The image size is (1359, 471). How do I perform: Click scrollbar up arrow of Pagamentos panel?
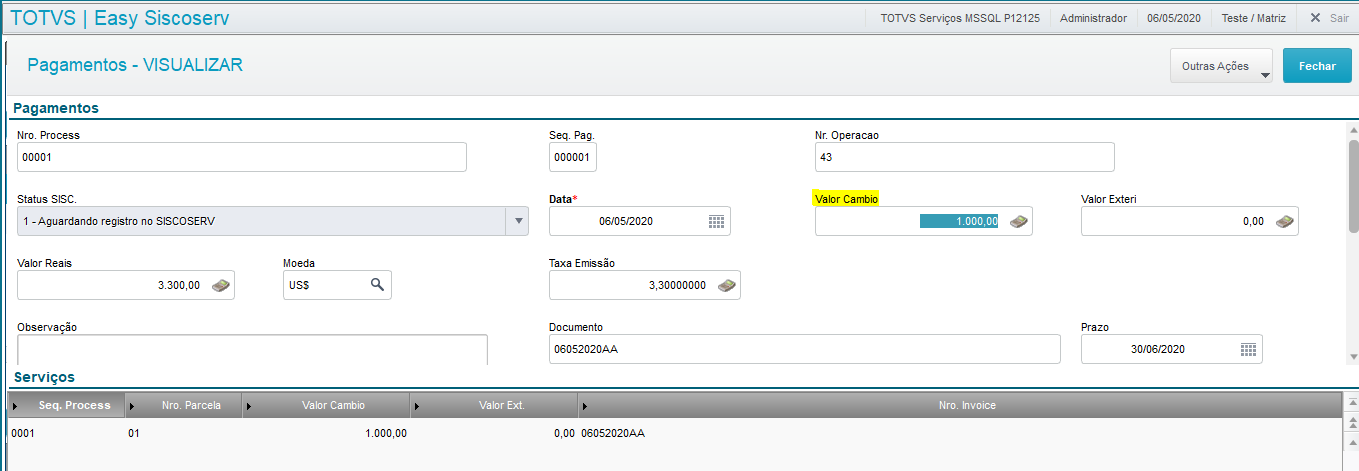tap(1353, 131)
